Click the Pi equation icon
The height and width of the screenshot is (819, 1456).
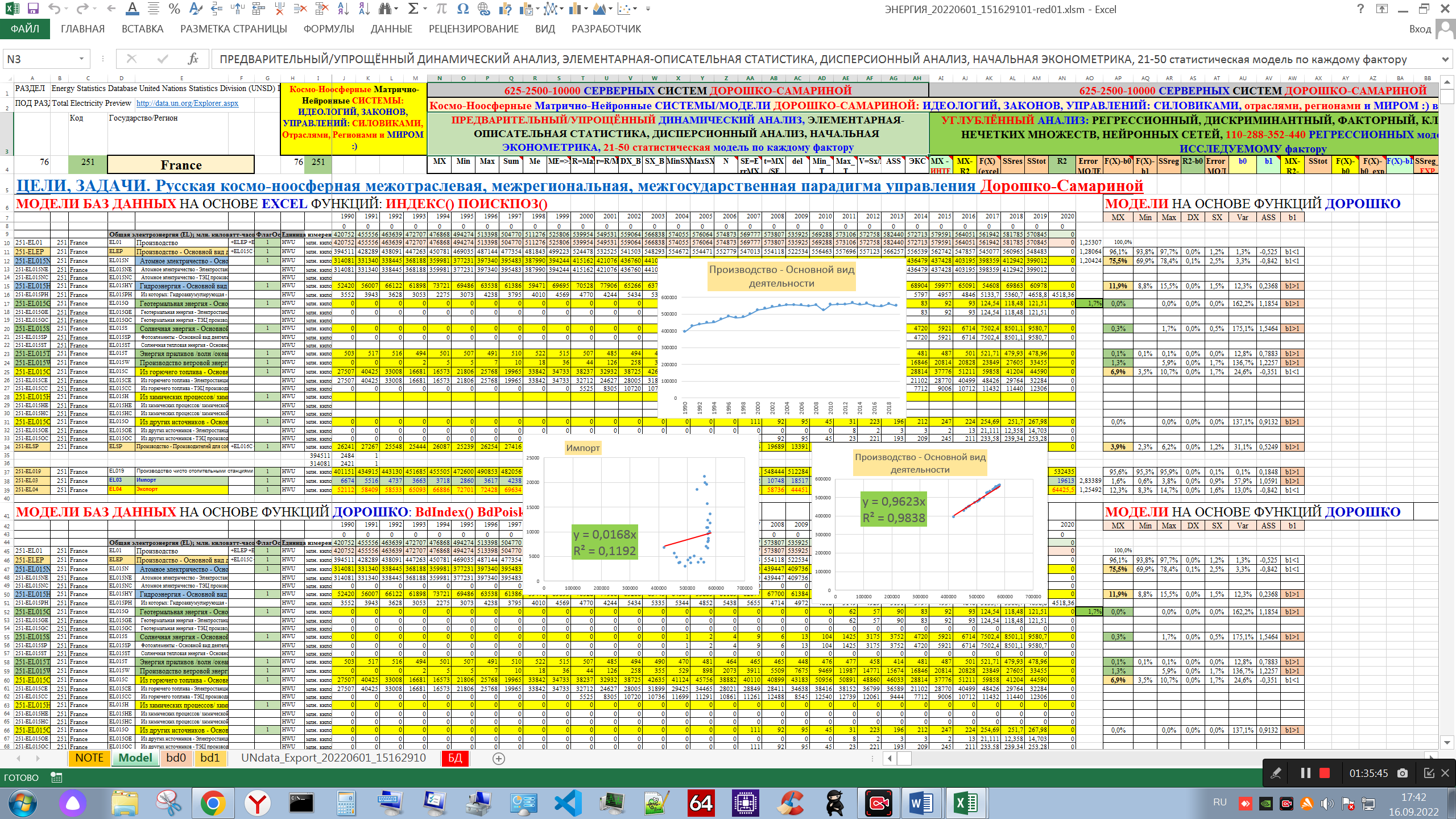pos(441,9)
